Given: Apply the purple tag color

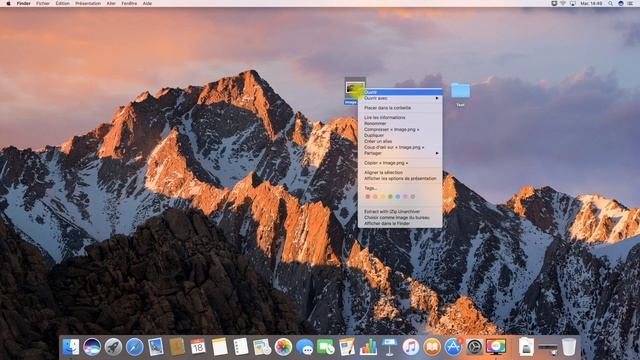Looking at the screenshot, I should tap(405, 197).
